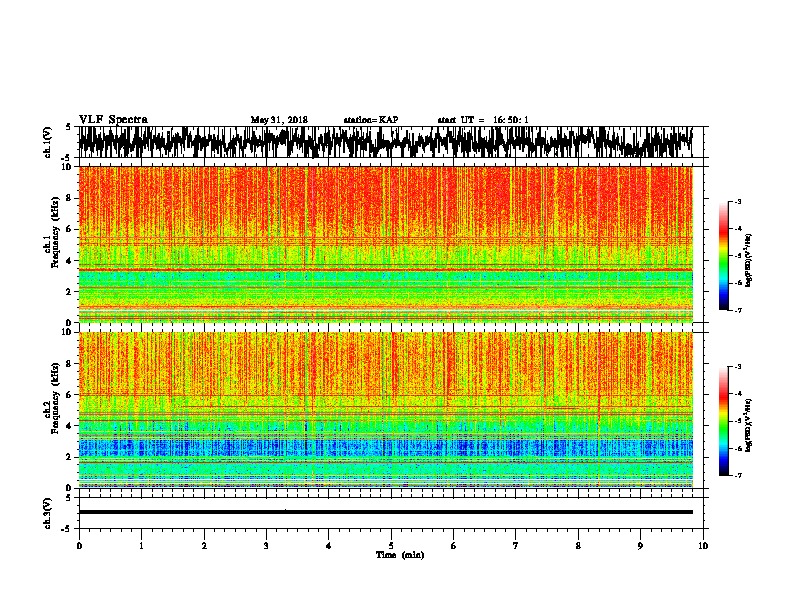Click the 'ch.1(V)' axis label
Image resolution: width=792 pixels, height=612 pixels.
tap(47, 142)
